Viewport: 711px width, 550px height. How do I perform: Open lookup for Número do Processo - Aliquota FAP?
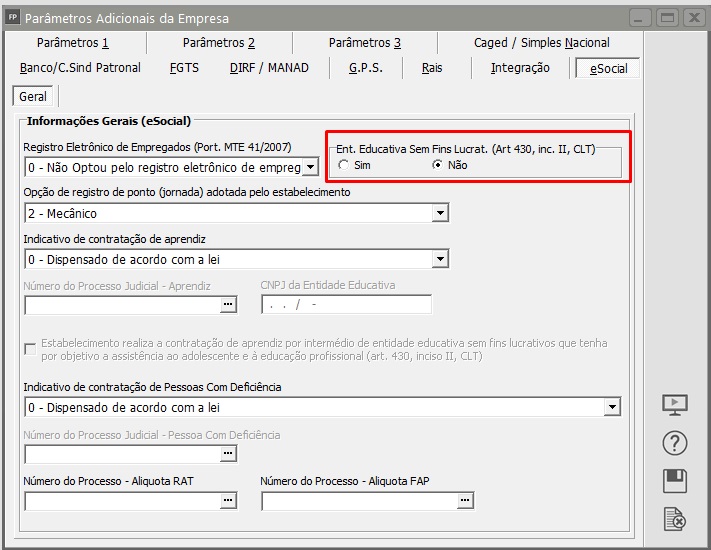point(465,501)
